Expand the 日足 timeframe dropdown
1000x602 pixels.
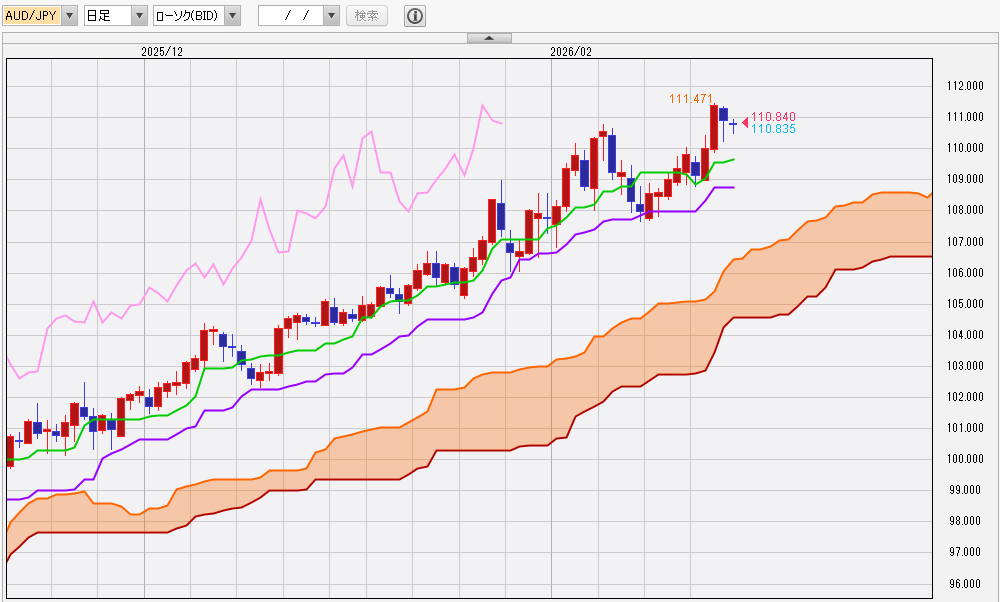pos(139,16)
